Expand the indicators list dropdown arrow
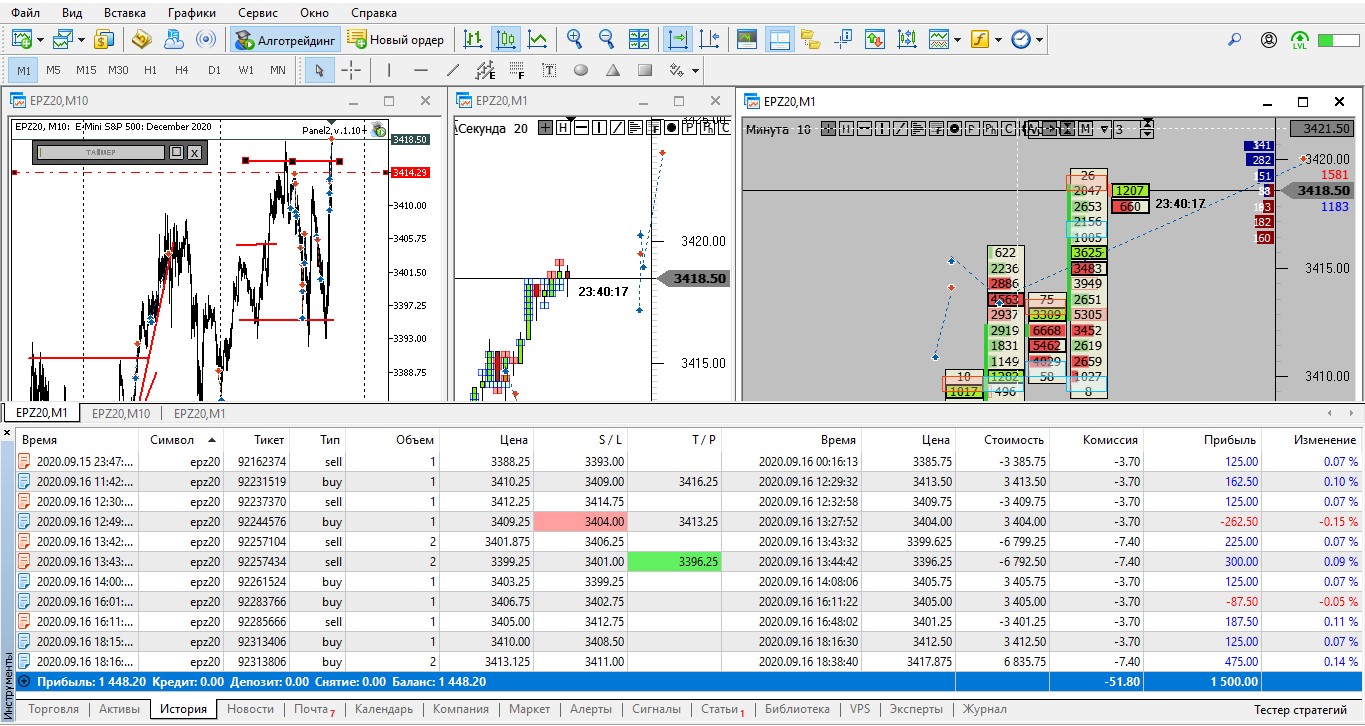The width and height of the screenshot is (1365, 726). (957, 40)
